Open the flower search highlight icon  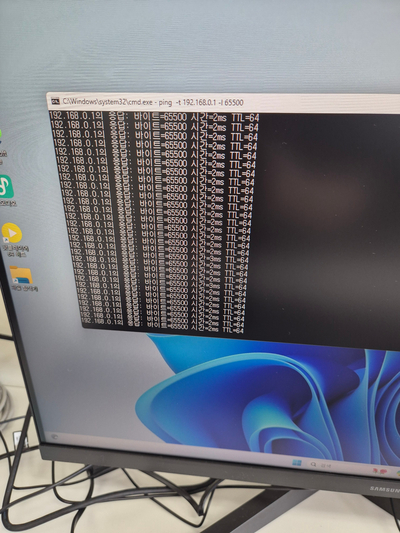(379, 471)
